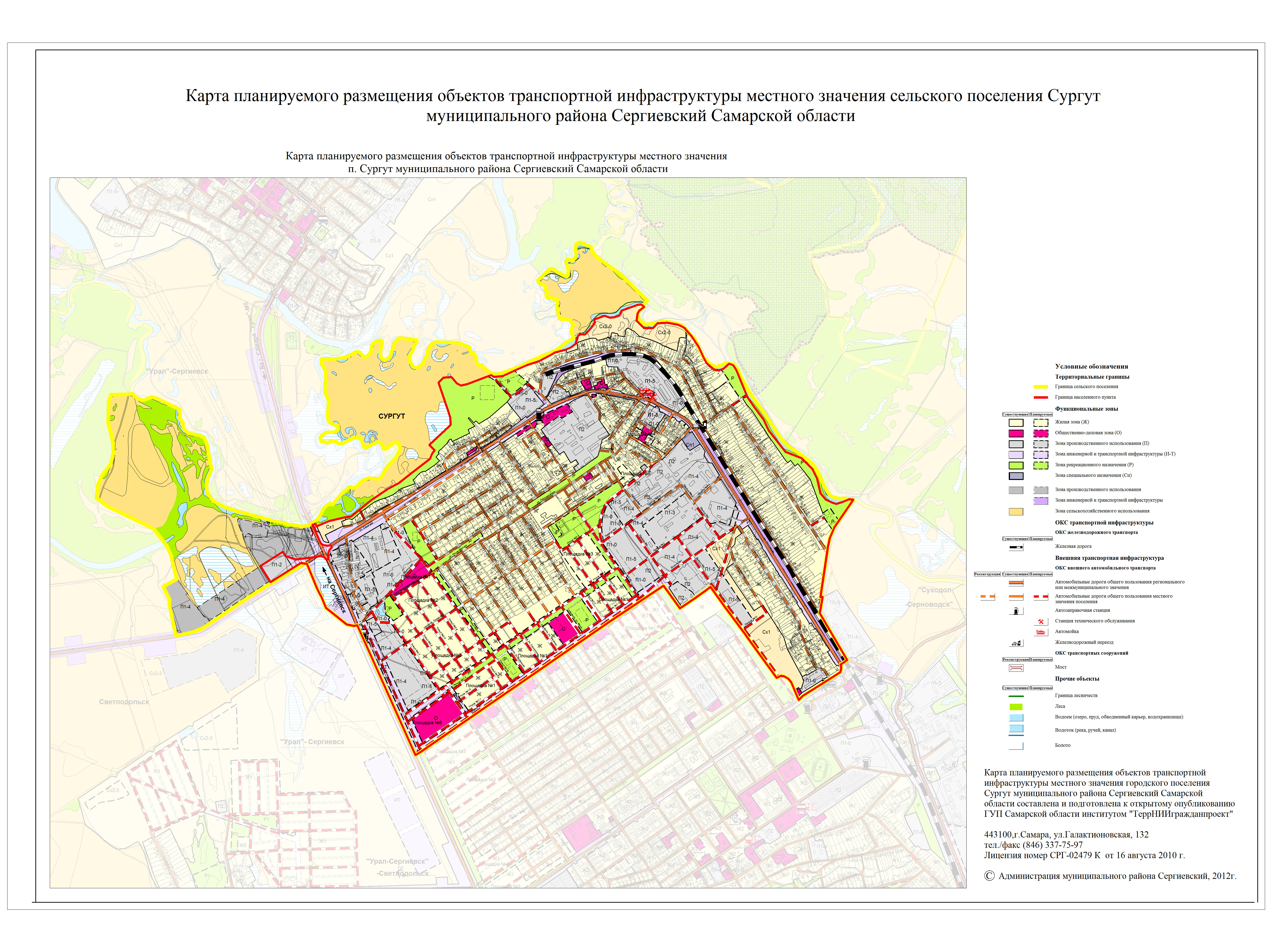Screen dimensions: 1279x952
Task: Click 'Зона рекреационного назначения (Р)' label
Action: pos(1095,465)
